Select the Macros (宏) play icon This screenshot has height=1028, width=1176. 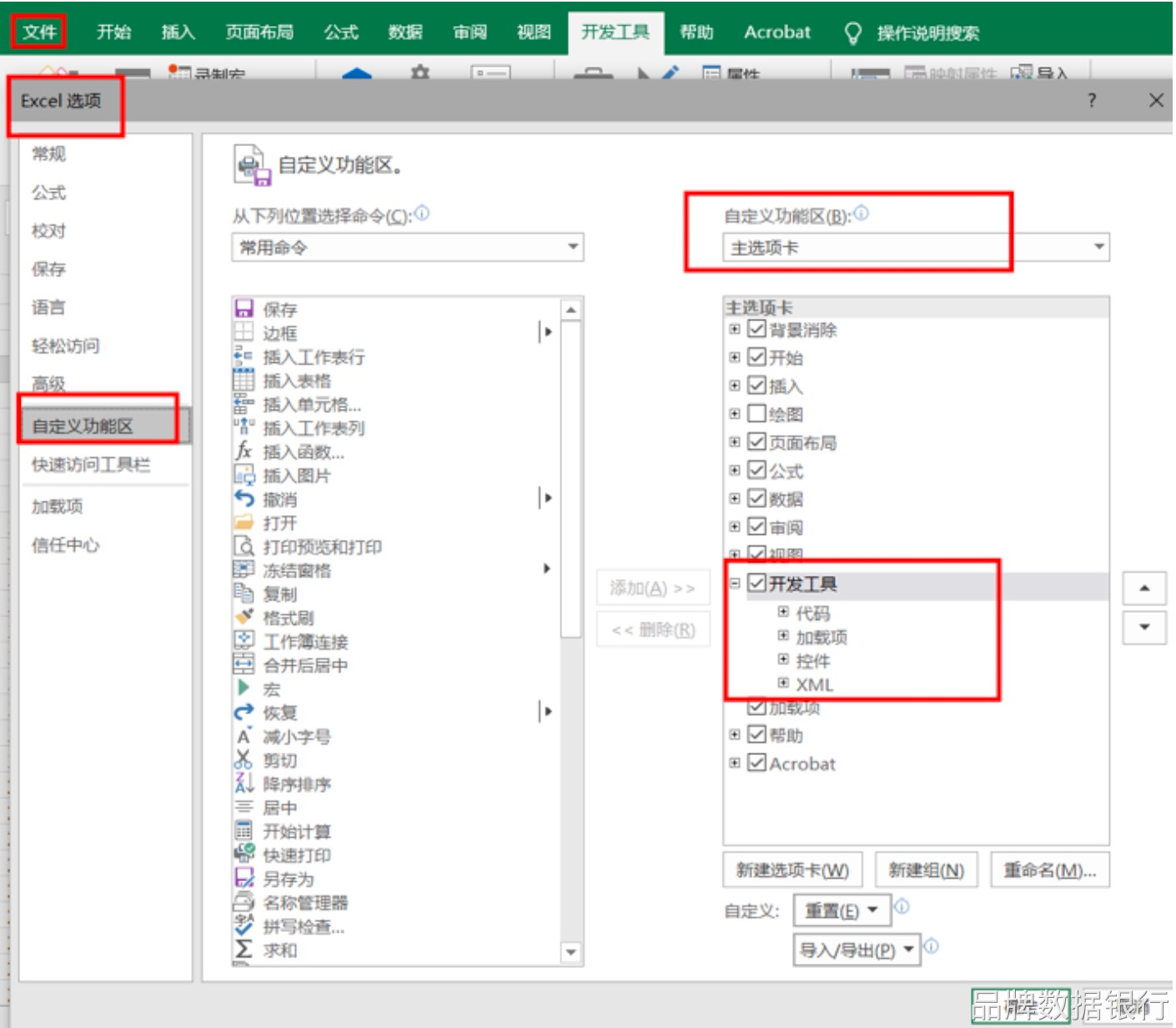click(244, 688)
